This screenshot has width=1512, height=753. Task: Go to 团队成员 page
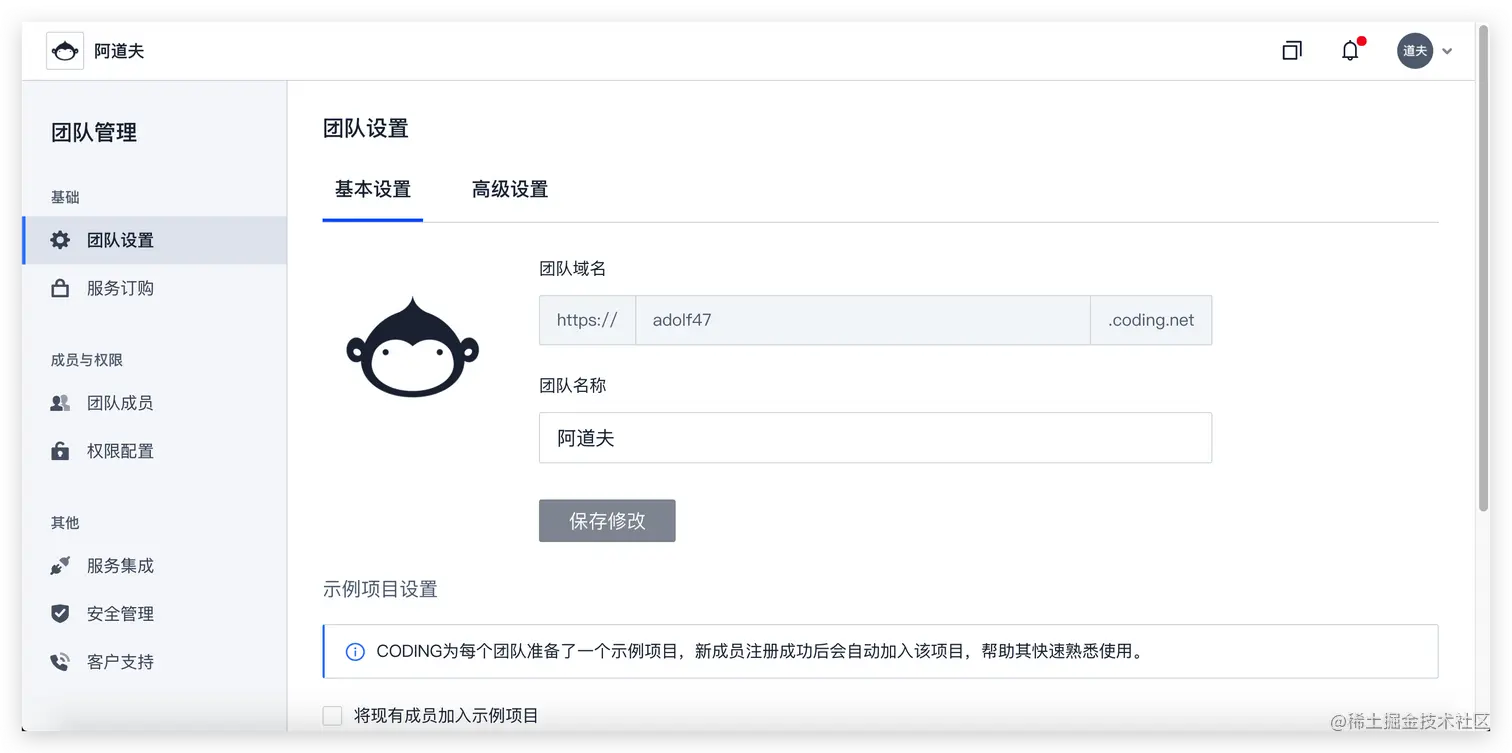click(x=154, y=403)
